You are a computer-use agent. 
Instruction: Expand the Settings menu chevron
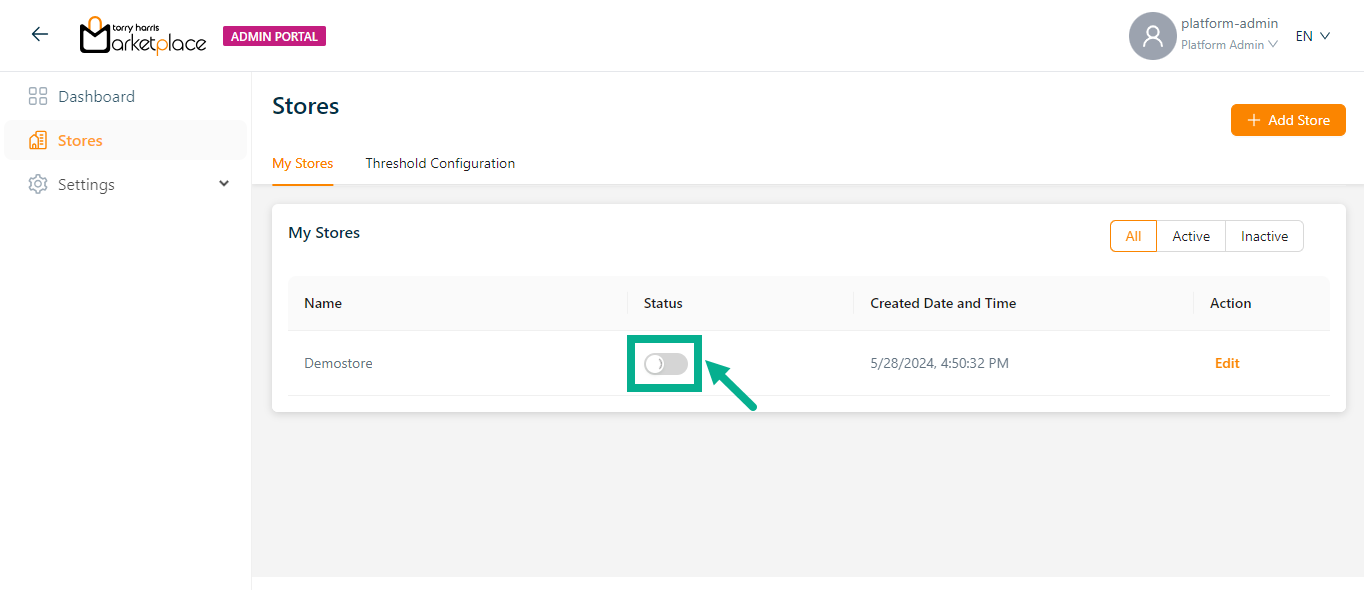coord(224,184)
